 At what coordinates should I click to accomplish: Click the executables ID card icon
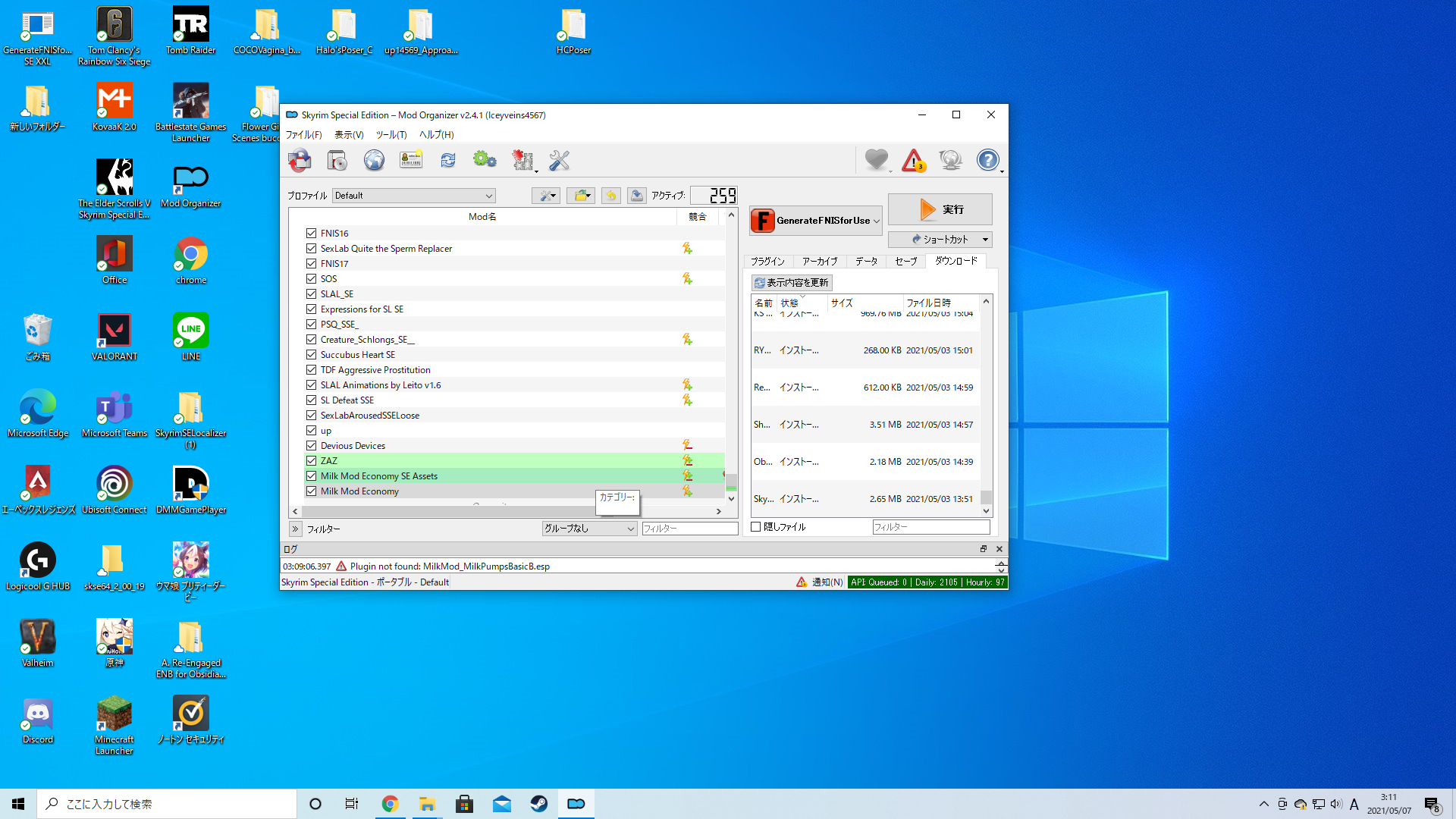coord(411,160)
